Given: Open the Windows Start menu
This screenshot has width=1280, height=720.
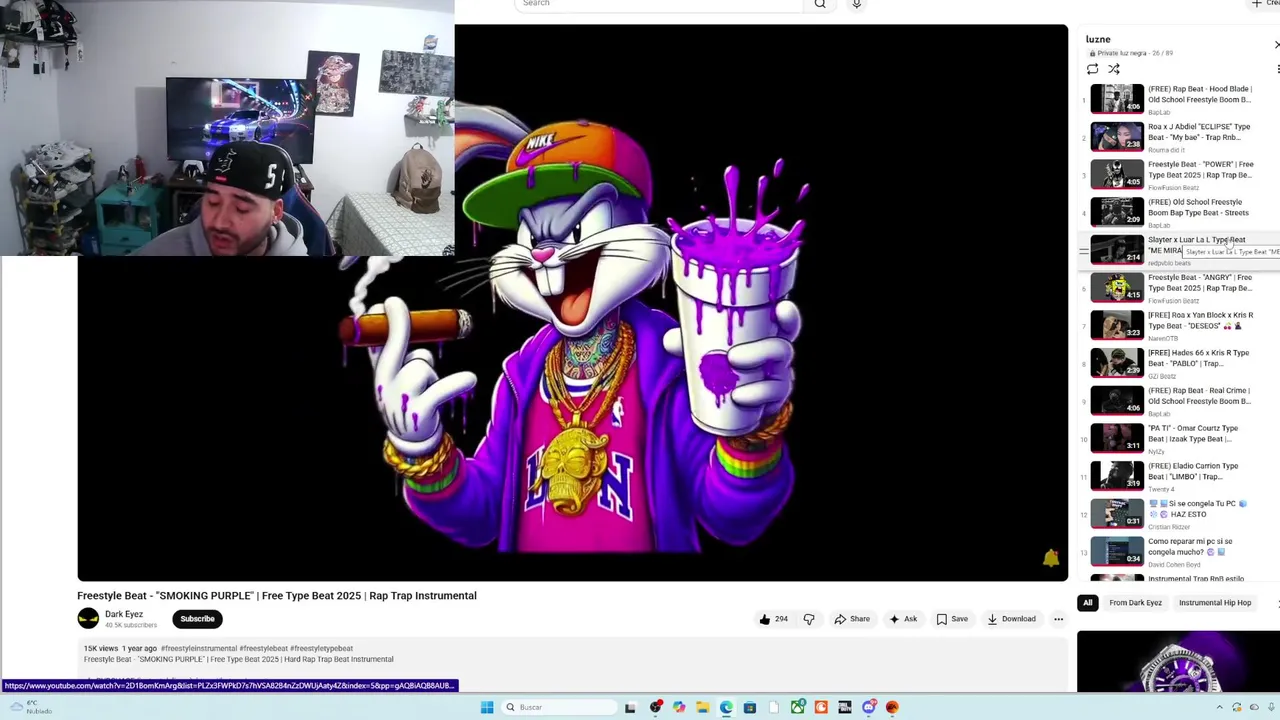Looking at the screenshot, I should [x=487, y=708].
